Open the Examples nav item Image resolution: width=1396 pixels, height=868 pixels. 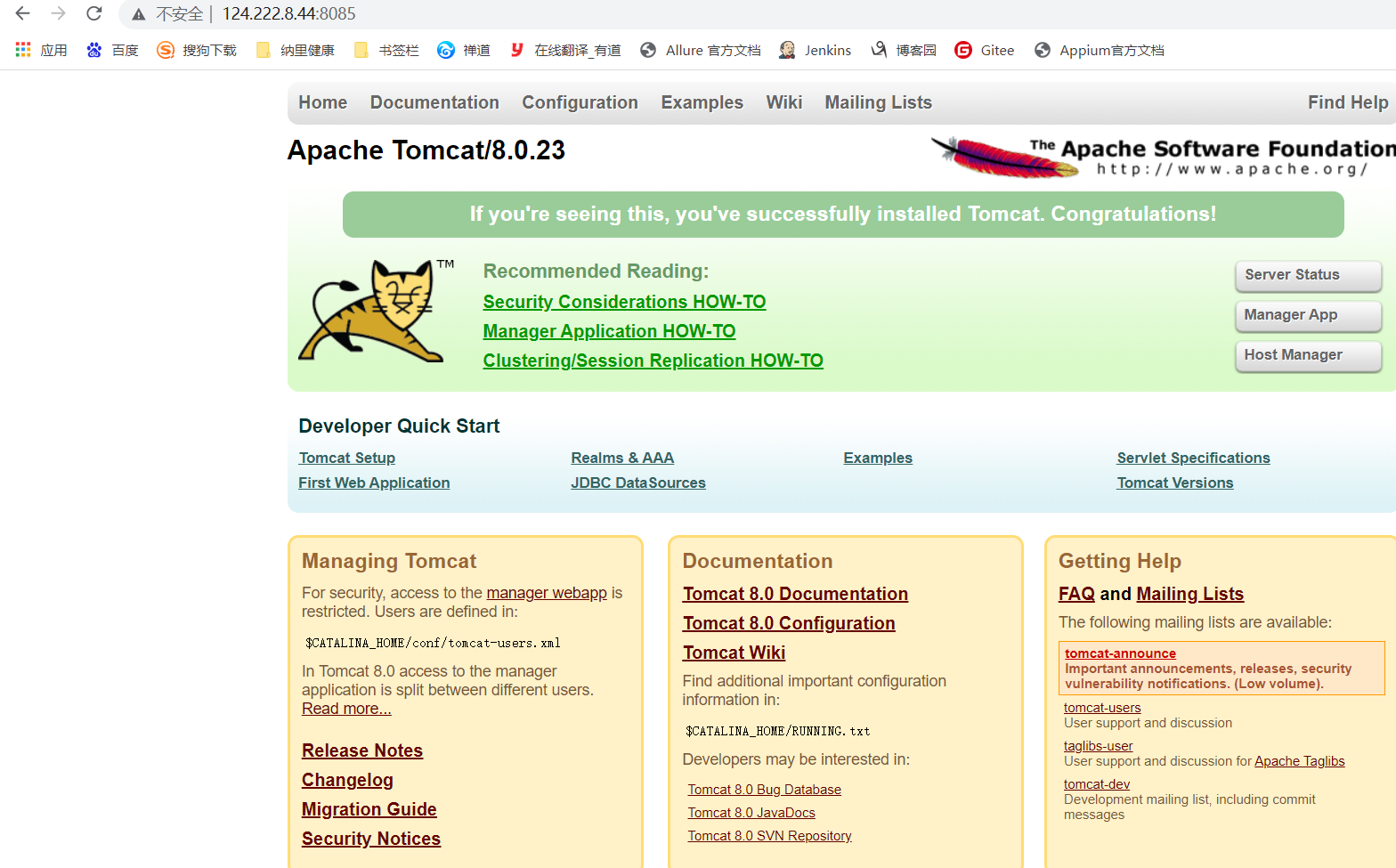click(702, 102)
